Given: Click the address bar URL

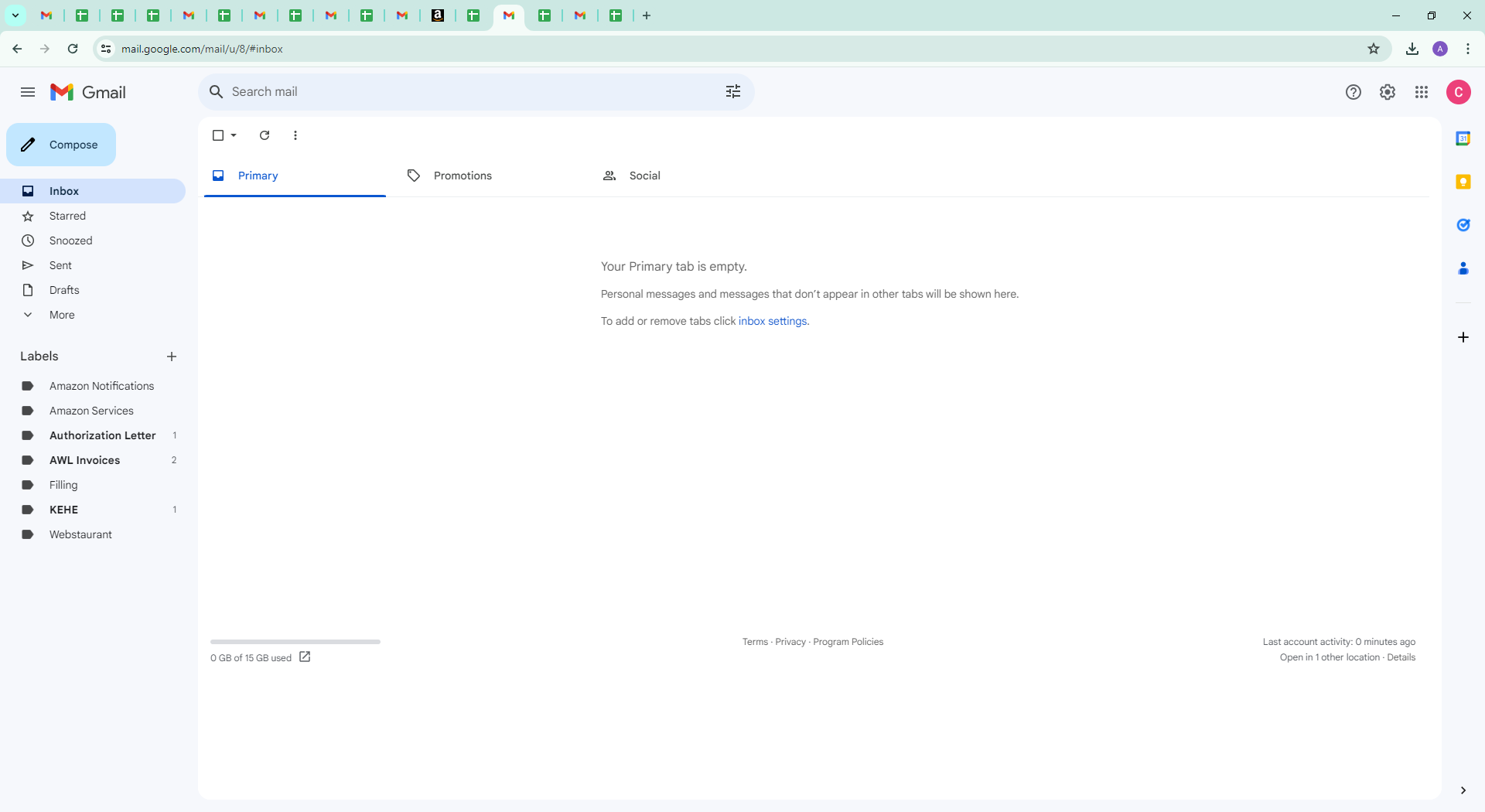Looking at the screenshot, I should (202, 49).
